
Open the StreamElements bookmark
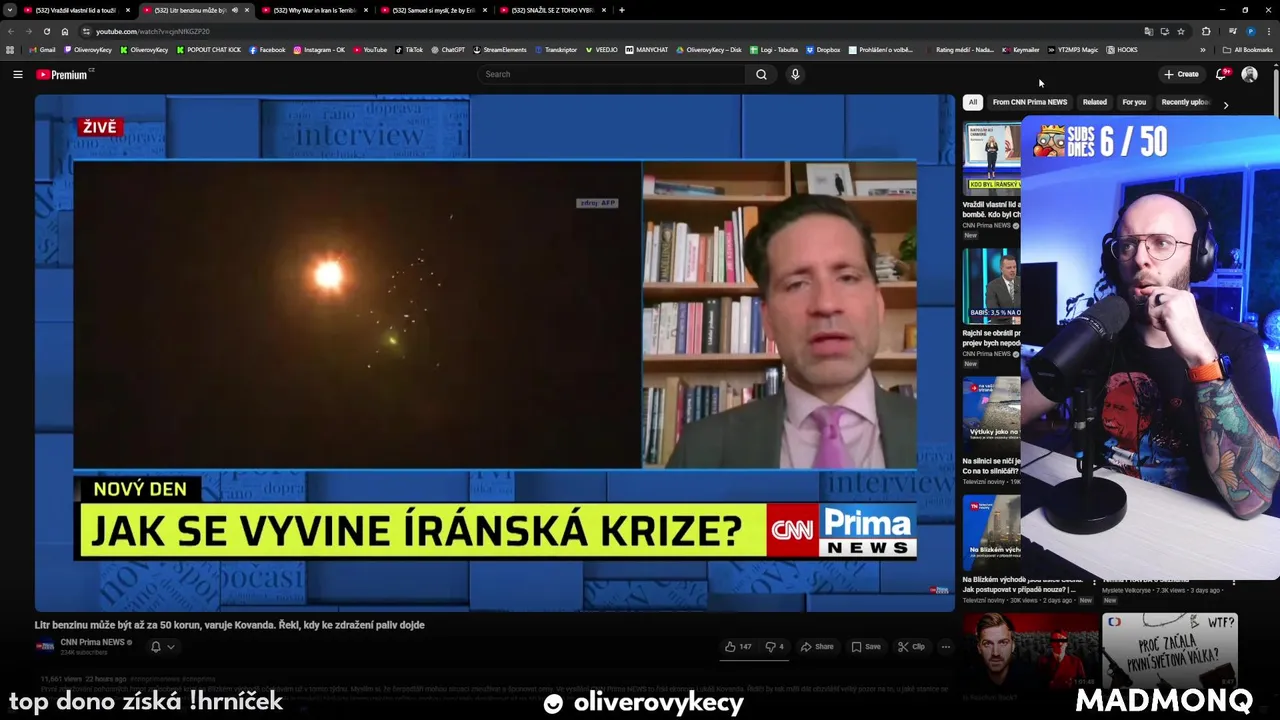[500, 50]
